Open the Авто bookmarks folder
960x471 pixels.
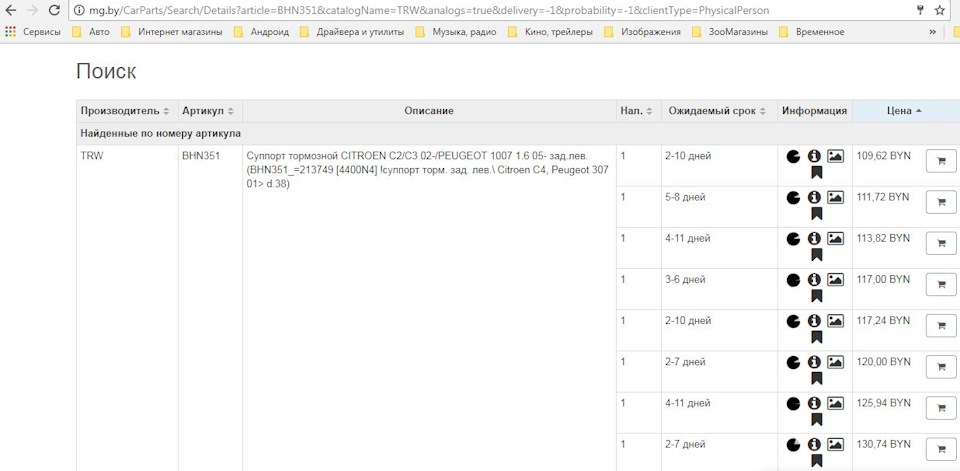pos(91,32)
